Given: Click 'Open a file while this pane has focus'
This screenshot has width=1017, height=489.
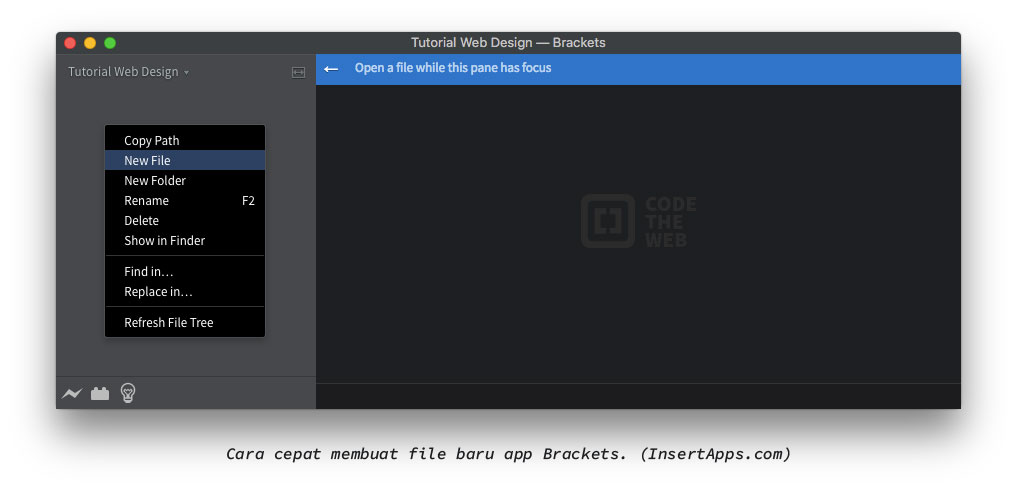Looking at the screenshot, I should click(x=453, y=68).
